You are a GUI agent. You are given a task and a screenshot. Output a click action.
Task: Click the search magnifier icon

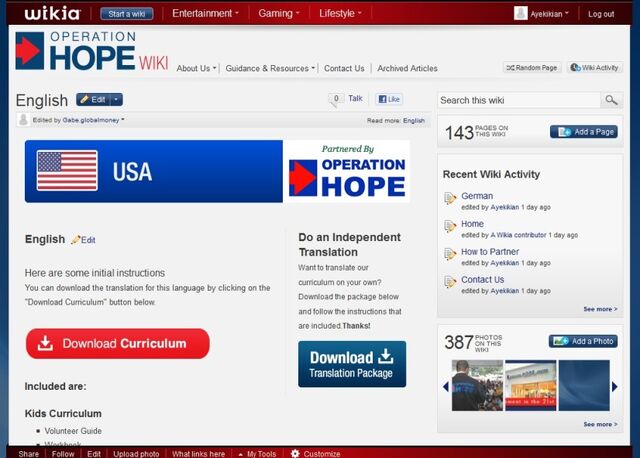[611, 100]
